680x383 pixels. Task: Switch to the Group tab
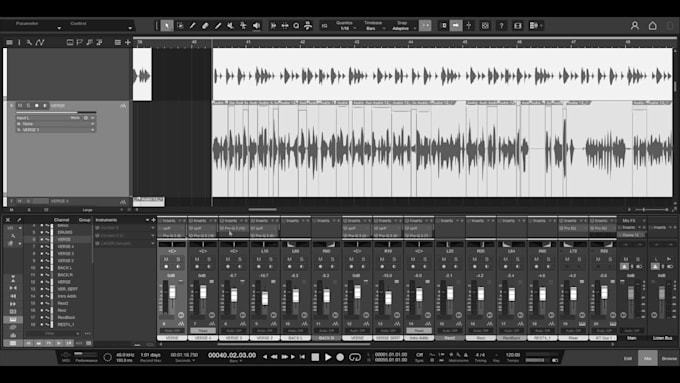click(85, 220)
